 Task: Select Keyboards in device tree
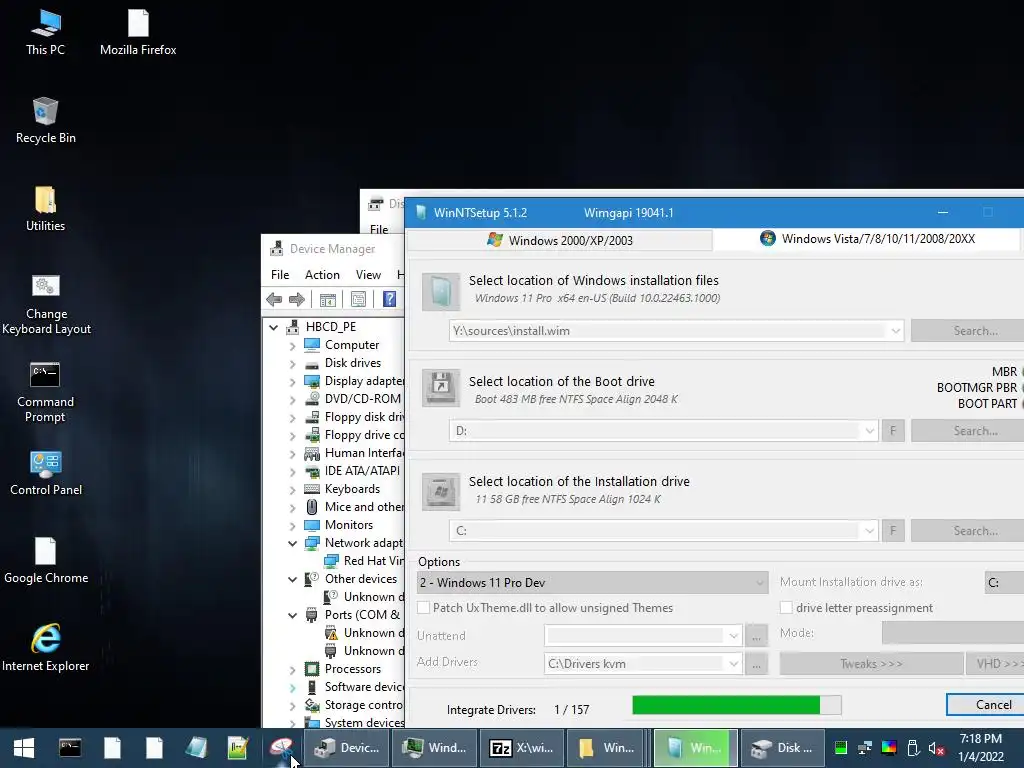[x=352, y=489]
